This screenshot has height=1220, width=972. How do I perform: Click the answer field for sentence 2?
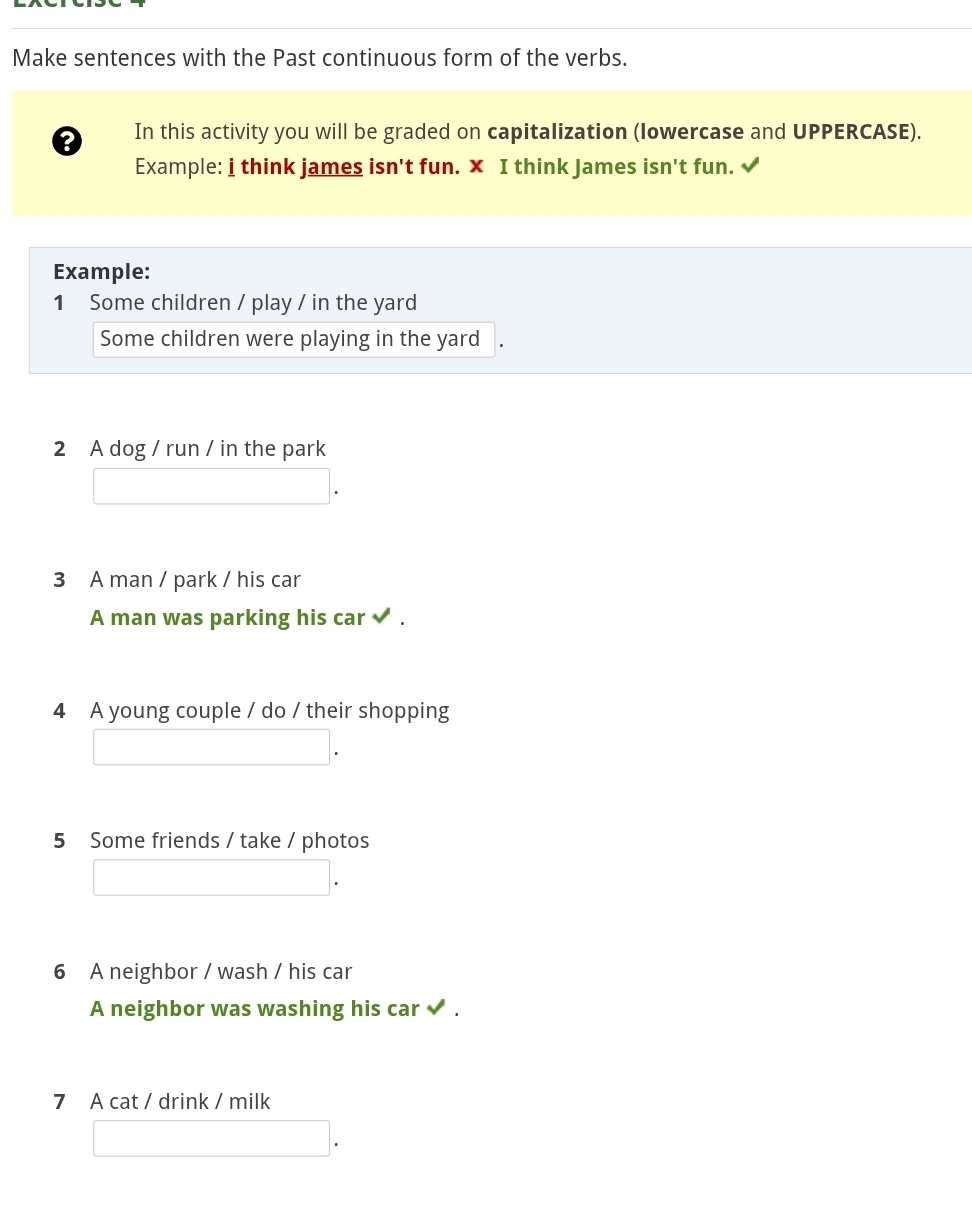(x=211, y=487)
